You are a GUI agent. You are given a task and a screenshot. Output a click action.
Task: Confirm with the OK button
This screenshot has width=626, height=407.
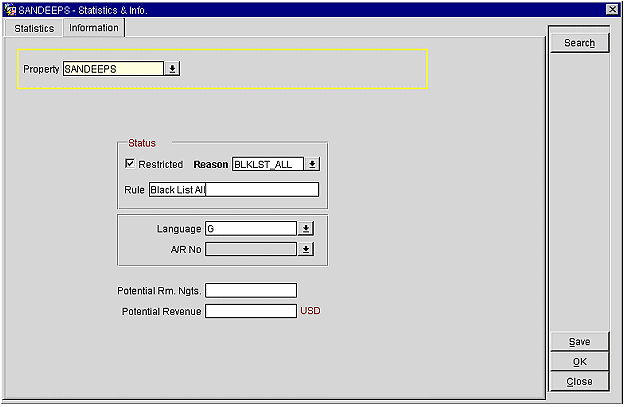pos(579,361)
